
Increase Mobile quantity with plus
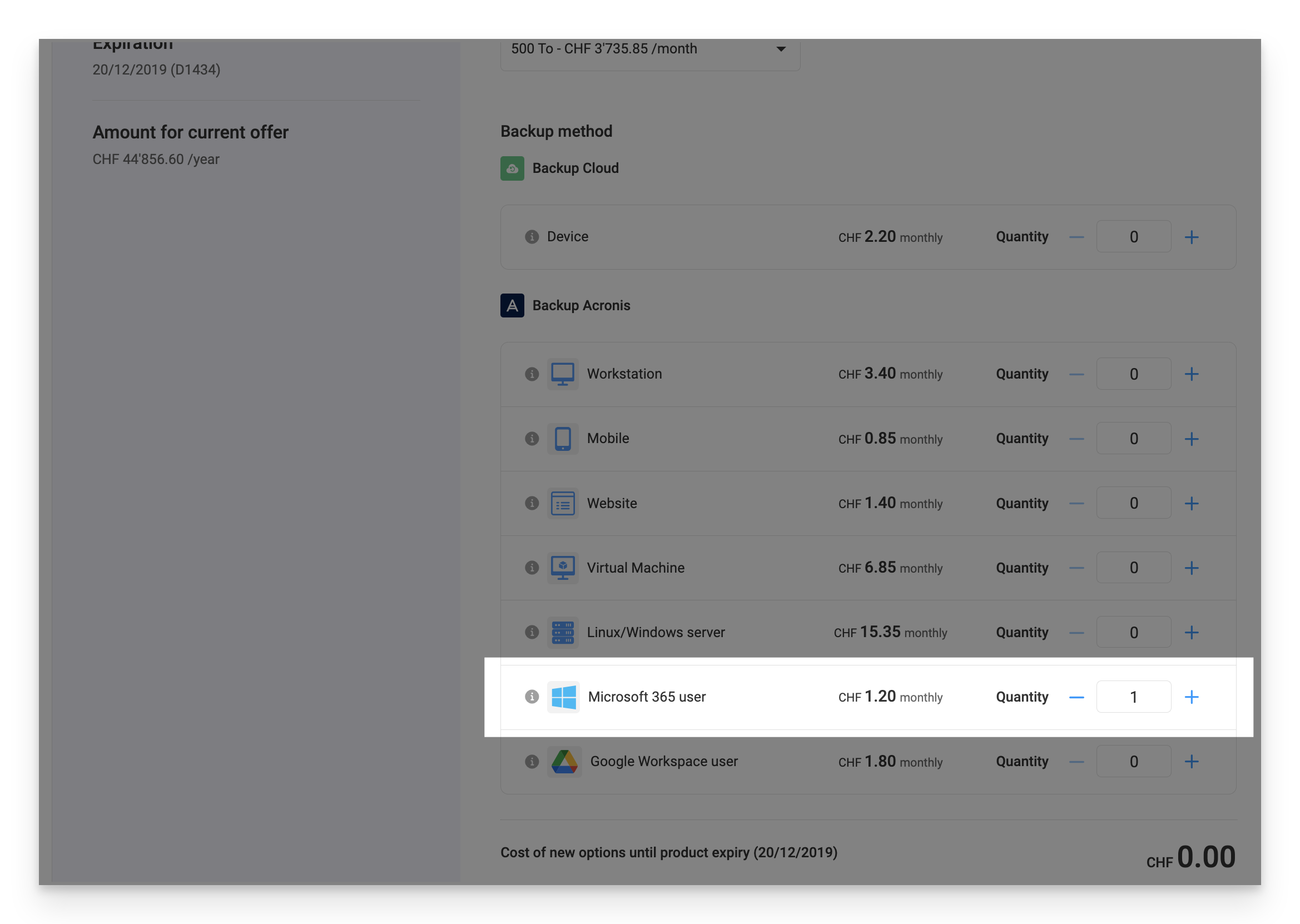pyautogui.click(x=1192, y=439)
